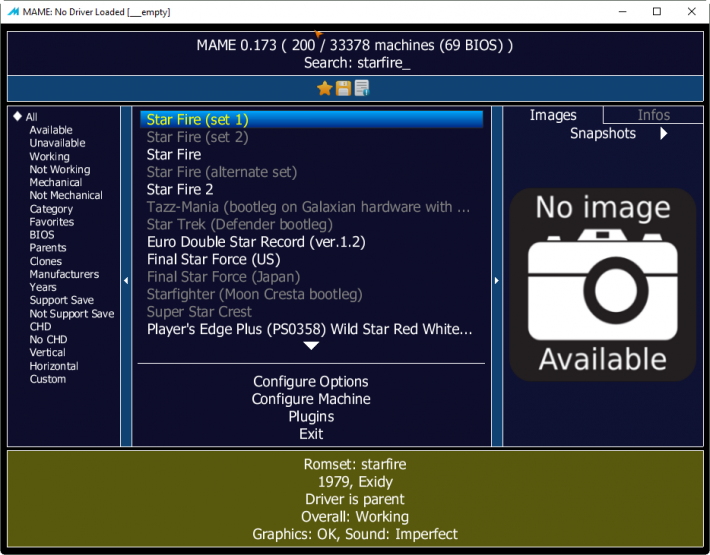
Task: Select the Not Working filter
Action: (60, 169)
